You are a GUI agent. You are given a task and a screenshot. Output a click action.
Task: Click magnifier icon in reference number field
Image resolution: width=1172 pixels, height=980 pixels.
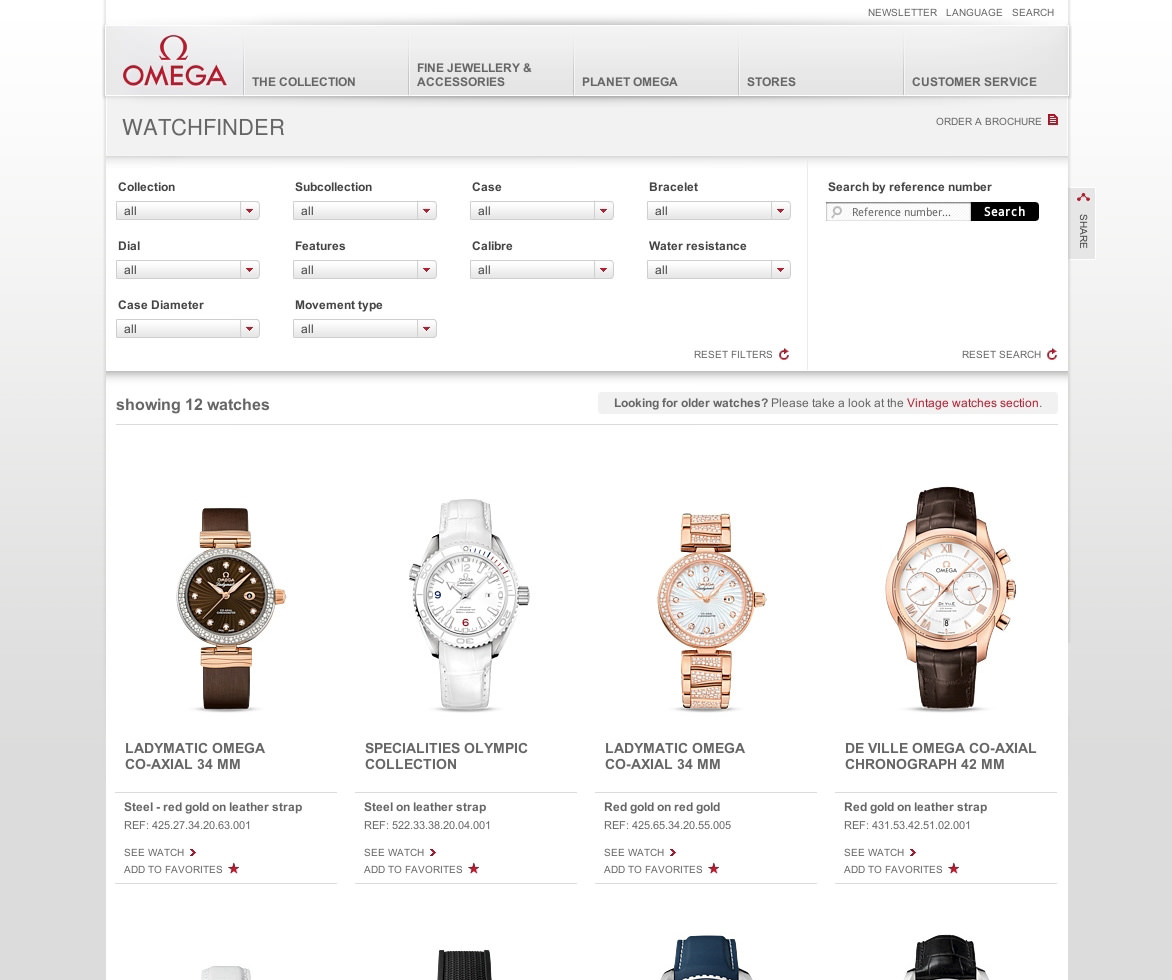837,212
